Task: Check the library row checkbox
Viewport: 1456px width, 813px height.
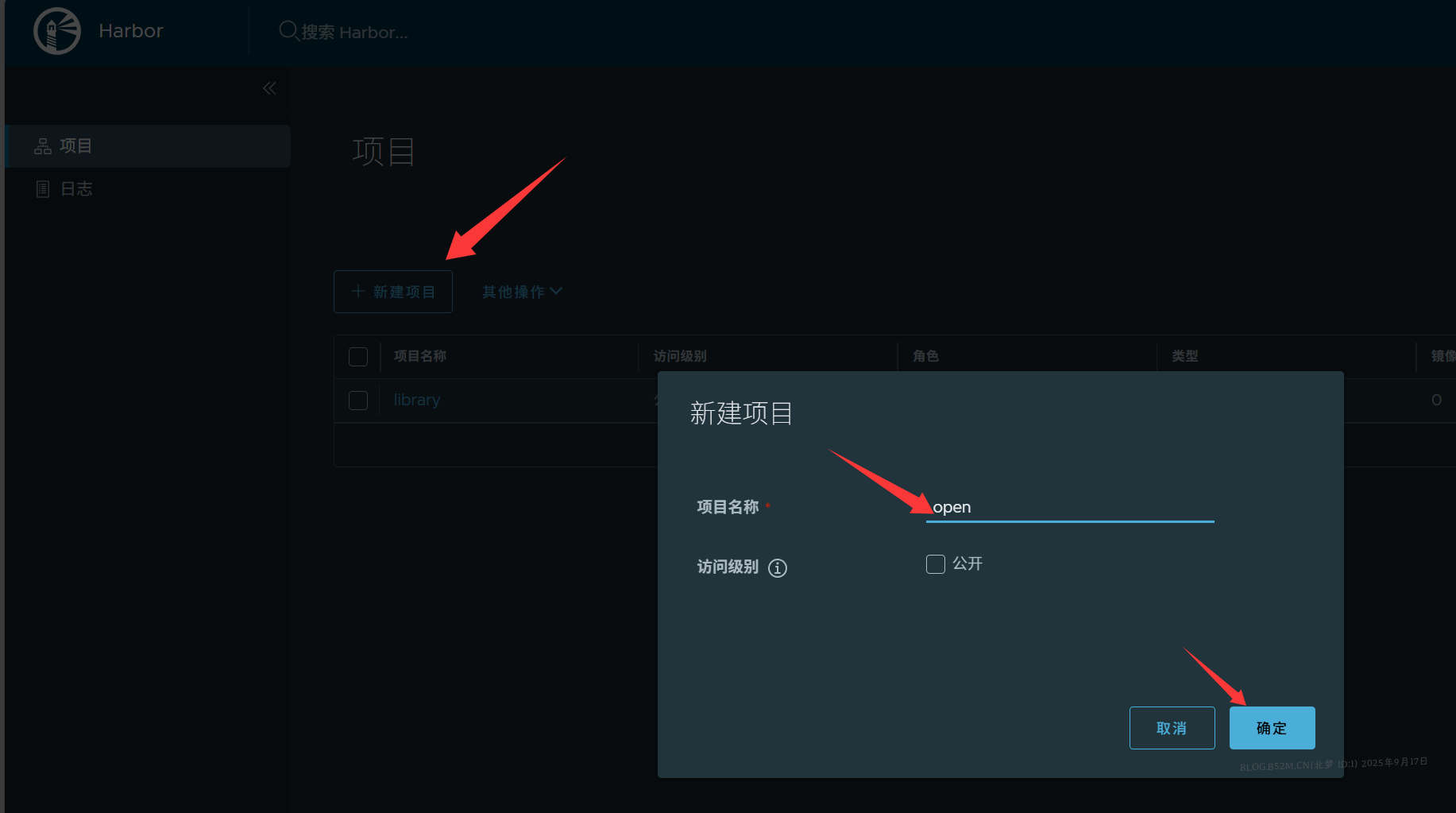Action: pyautogui.click(x=358, y=401)
